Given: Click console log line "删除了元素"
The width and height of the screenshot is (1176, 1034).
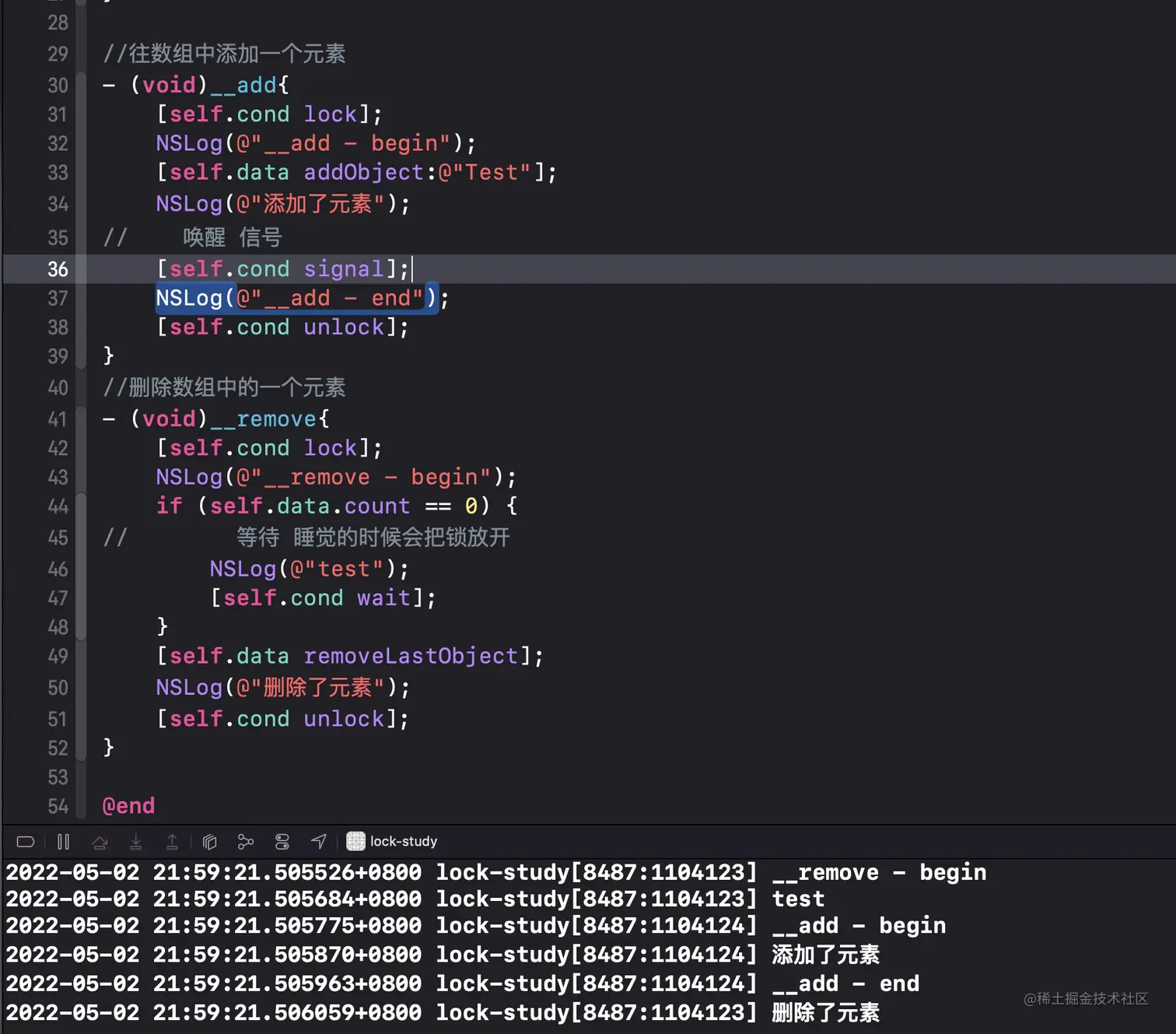Looking at the screenshot, I should 443,1012.
